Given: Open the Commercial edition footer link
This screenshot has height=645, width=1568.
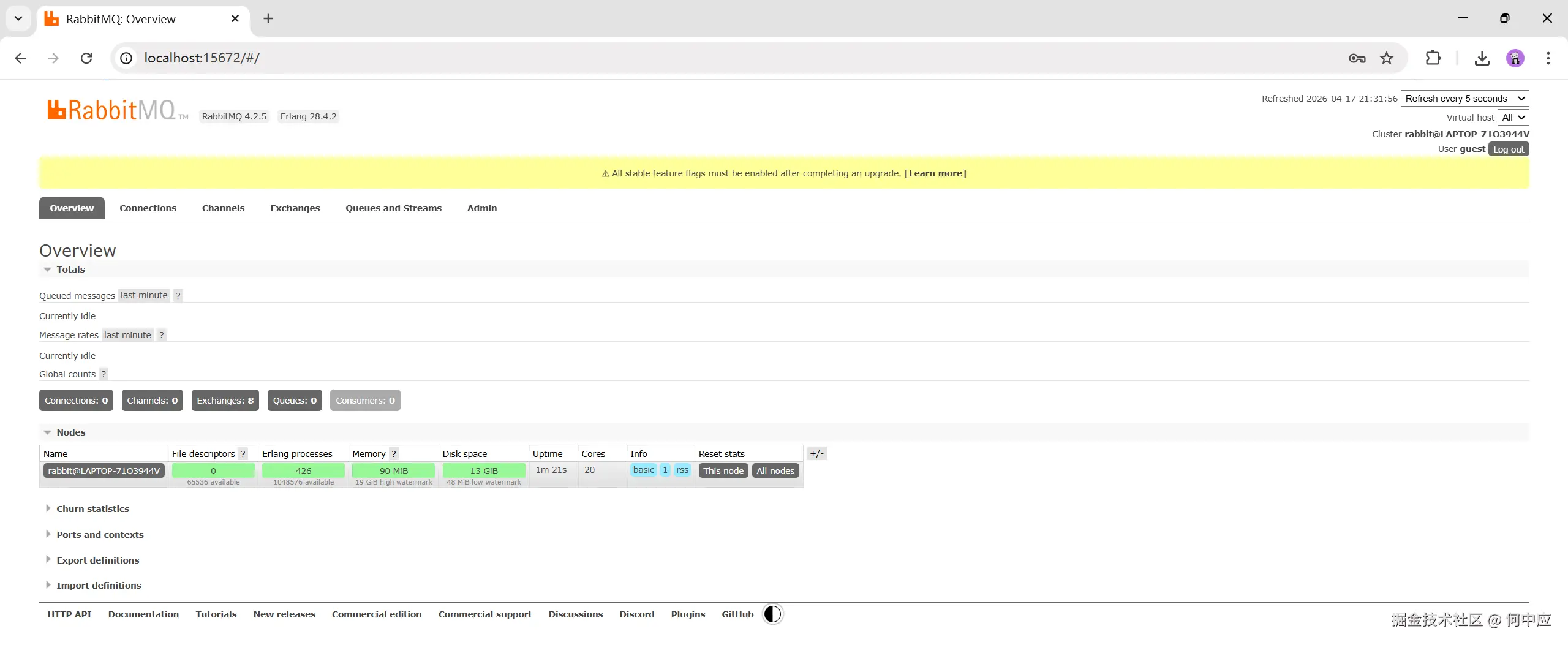Looking at the screenshot, I should pyautogui.click(x=377, y=614).
